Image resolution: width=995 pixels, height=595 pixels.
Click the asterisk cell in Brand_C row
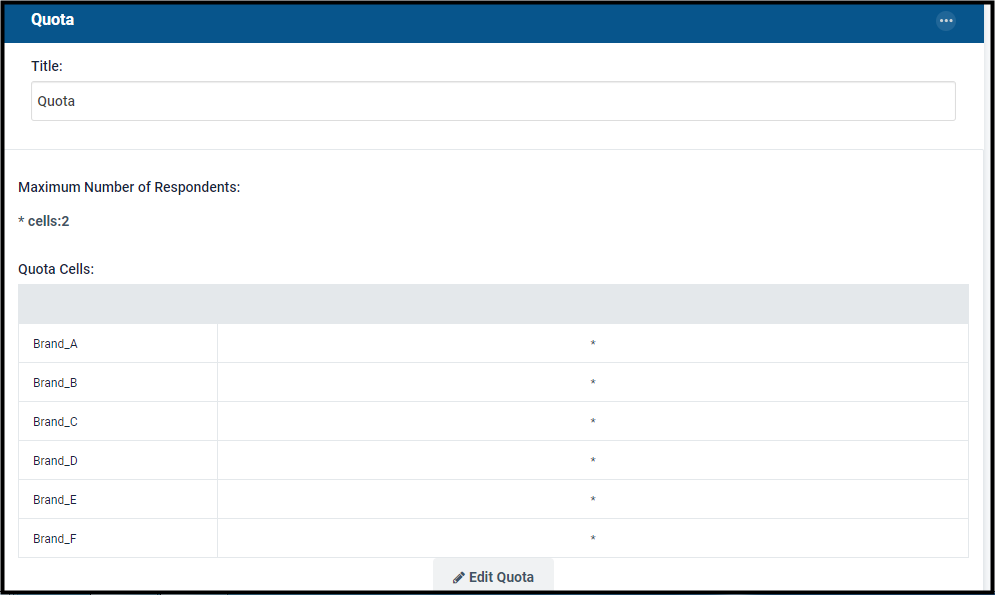(593, 421)
